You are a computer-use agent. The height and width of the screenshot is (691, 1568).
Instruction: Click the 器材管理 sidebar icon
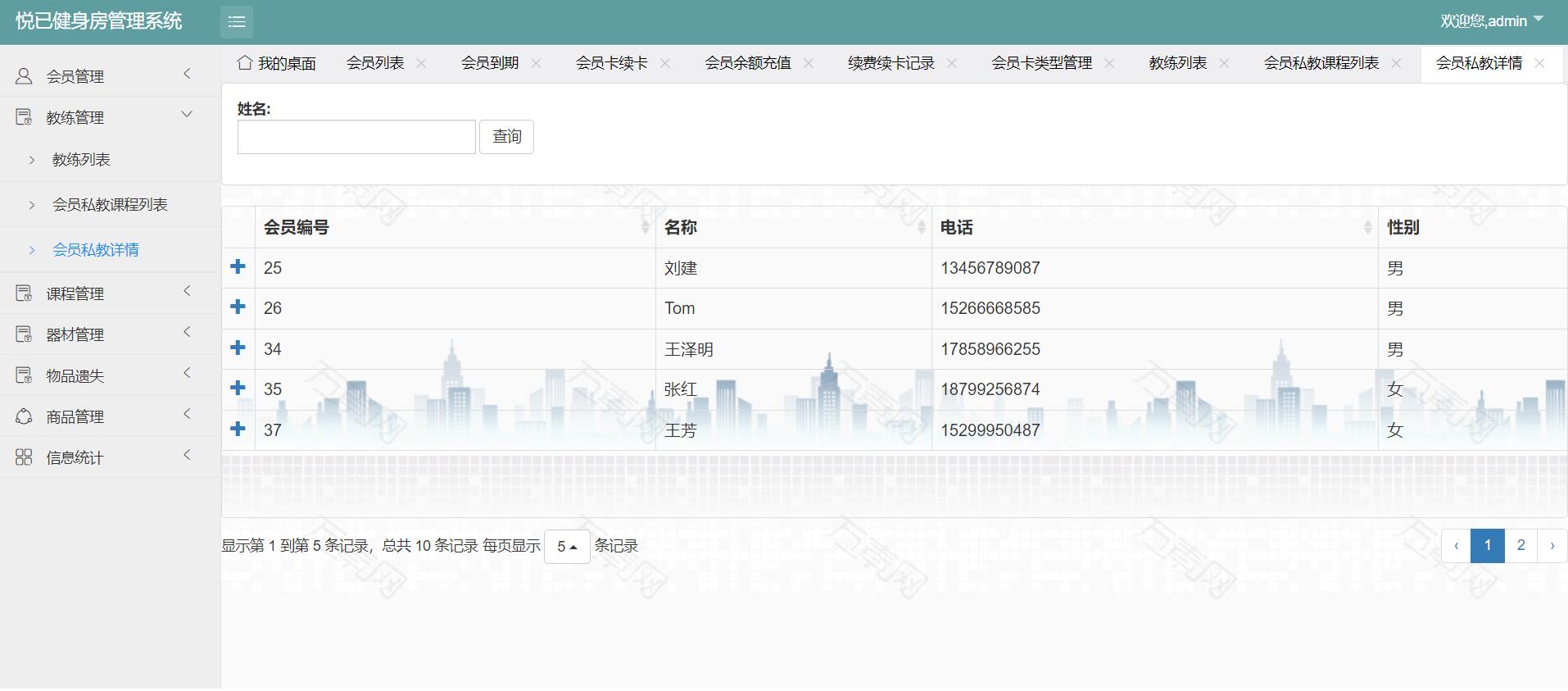(24, 334)
